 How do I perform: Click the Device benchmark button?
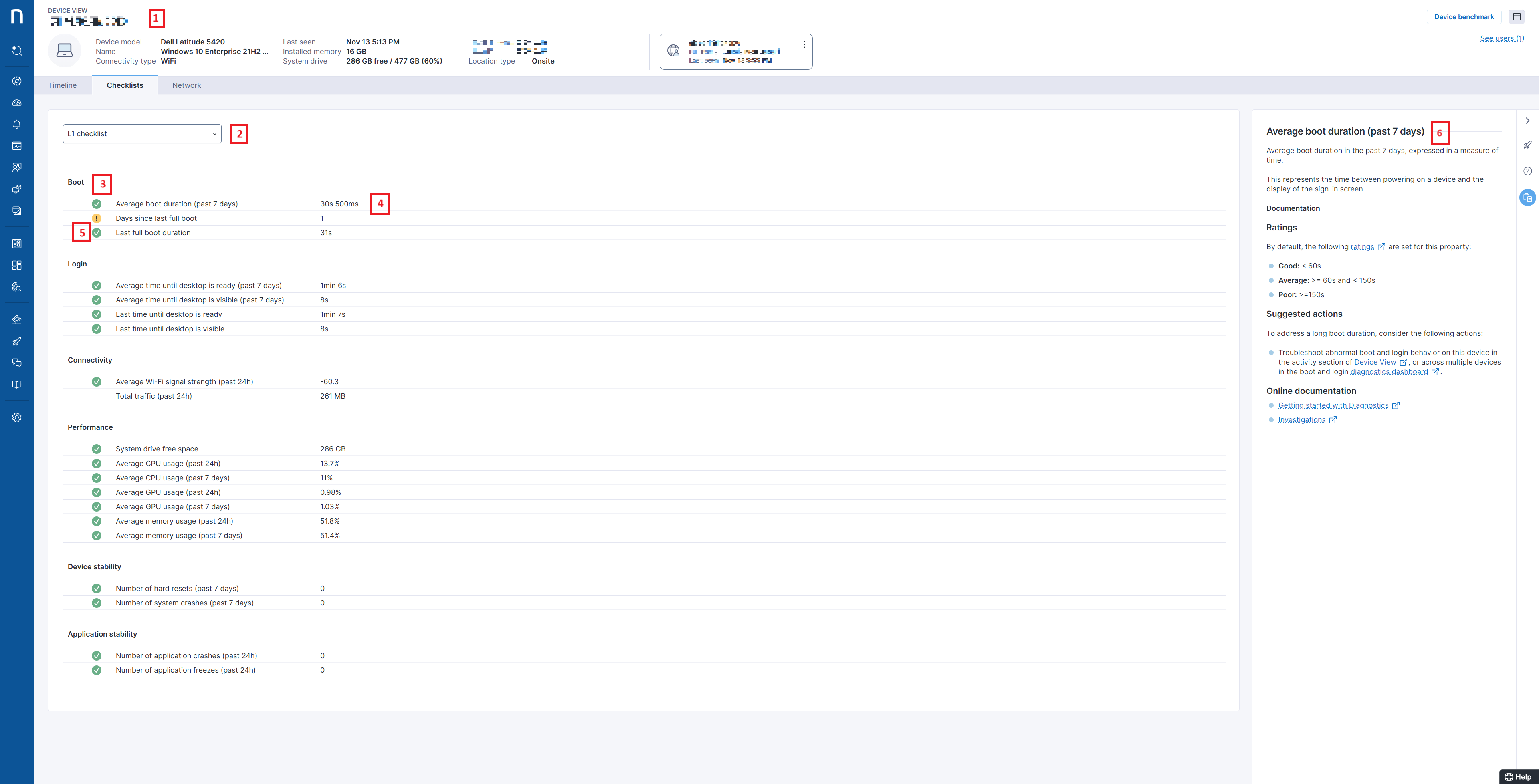tap(1464, 17)
